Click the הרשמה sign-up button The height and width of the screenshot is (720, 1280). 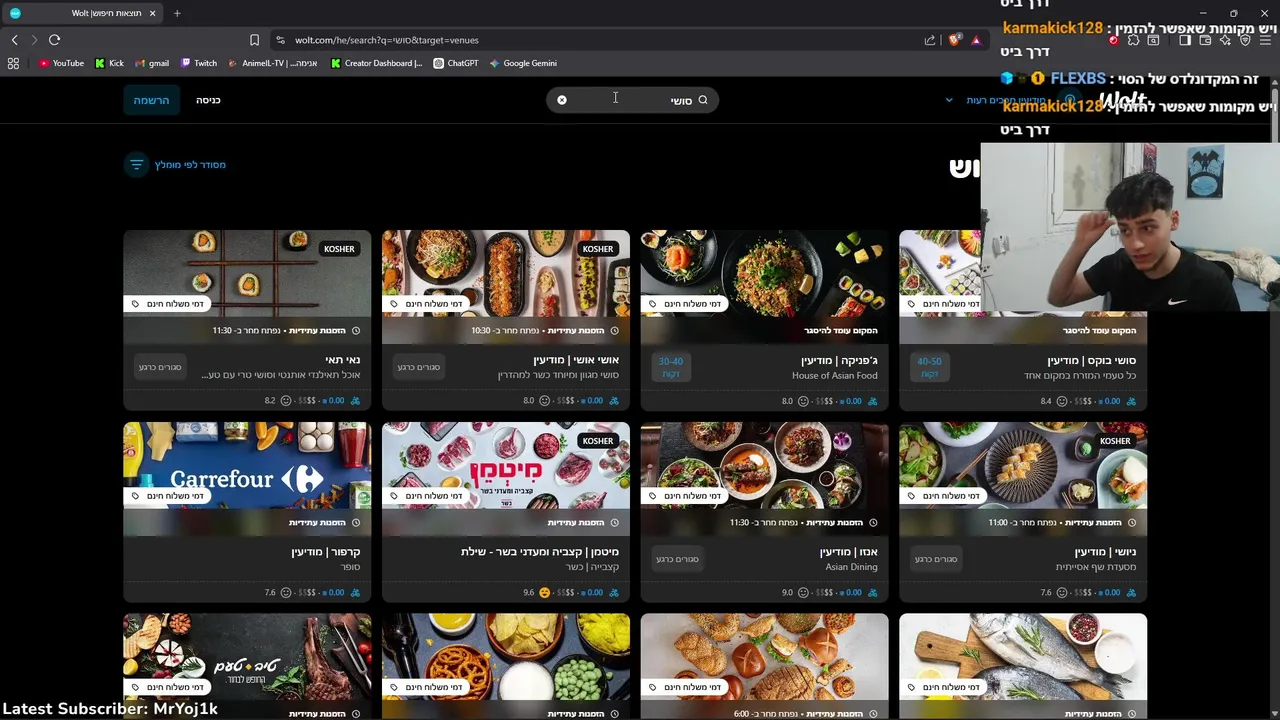coord(152,100)
